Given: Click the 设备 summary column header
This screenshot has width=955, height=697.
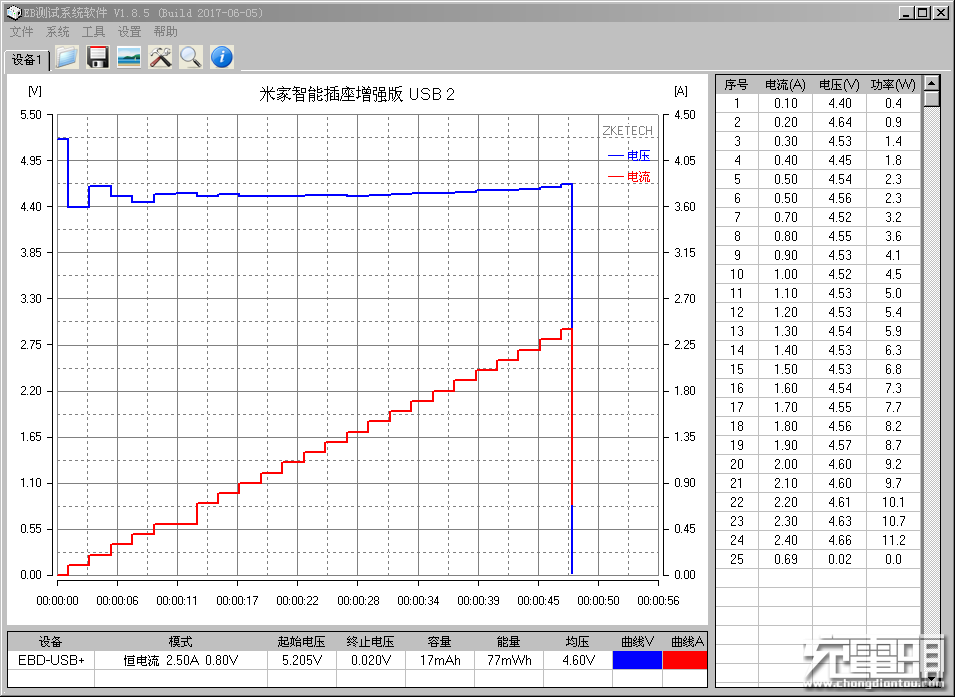Looking at the screenshot, I should pyautogui.click(x=51, y=642).
